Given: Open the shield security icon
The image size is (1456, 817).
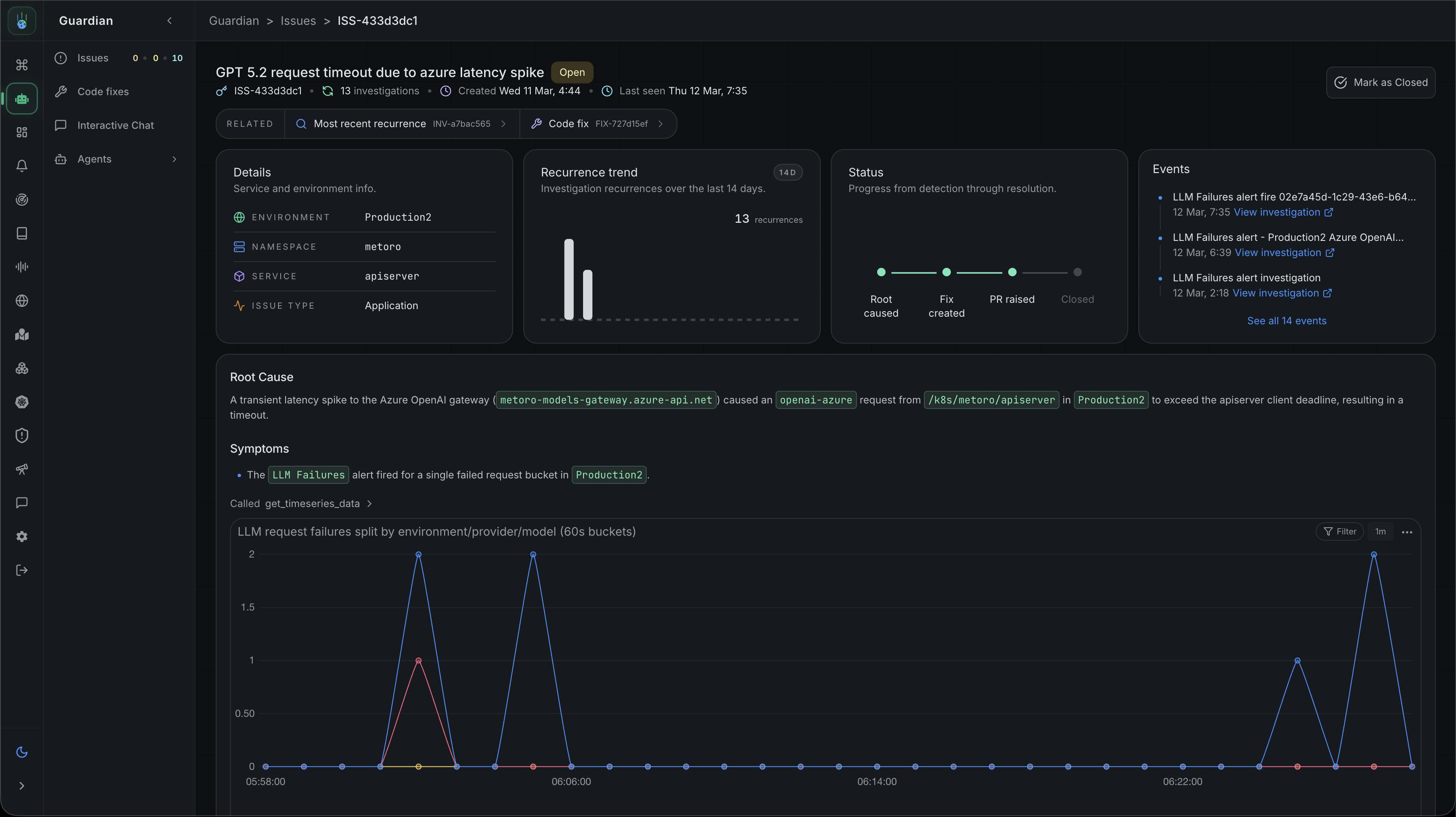Looking at the screenshot, I should click(21, 435).
